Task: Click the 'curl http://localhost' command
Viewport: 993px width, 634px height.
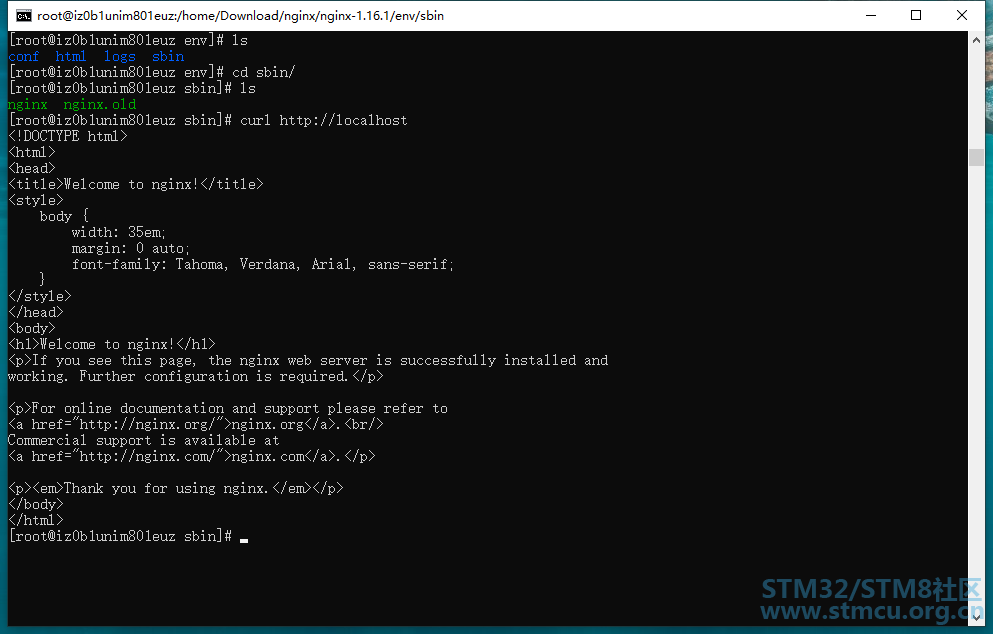Action: (324, 120)
